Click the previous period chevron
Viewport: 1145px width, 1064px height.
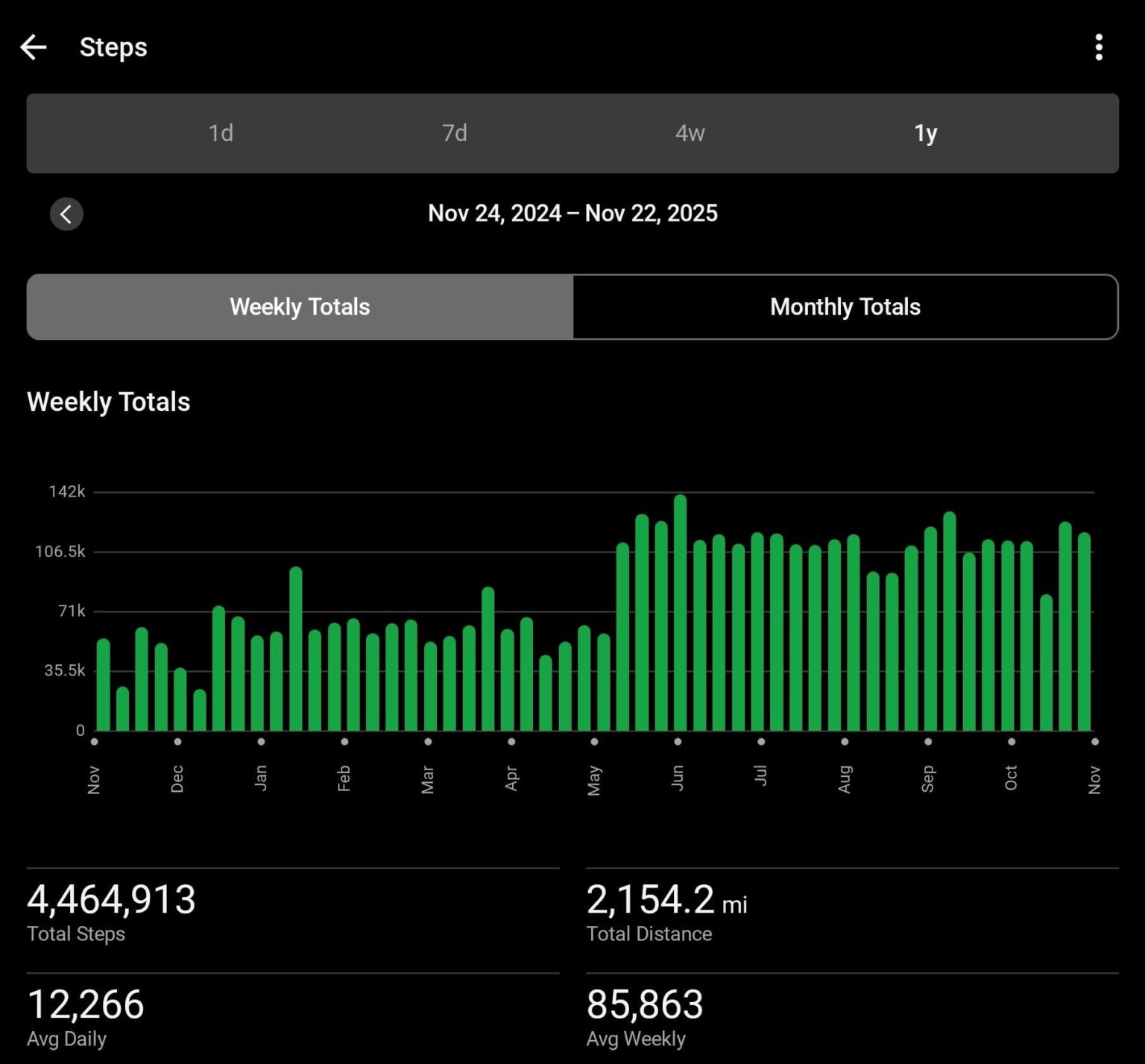tap(67, 214)
